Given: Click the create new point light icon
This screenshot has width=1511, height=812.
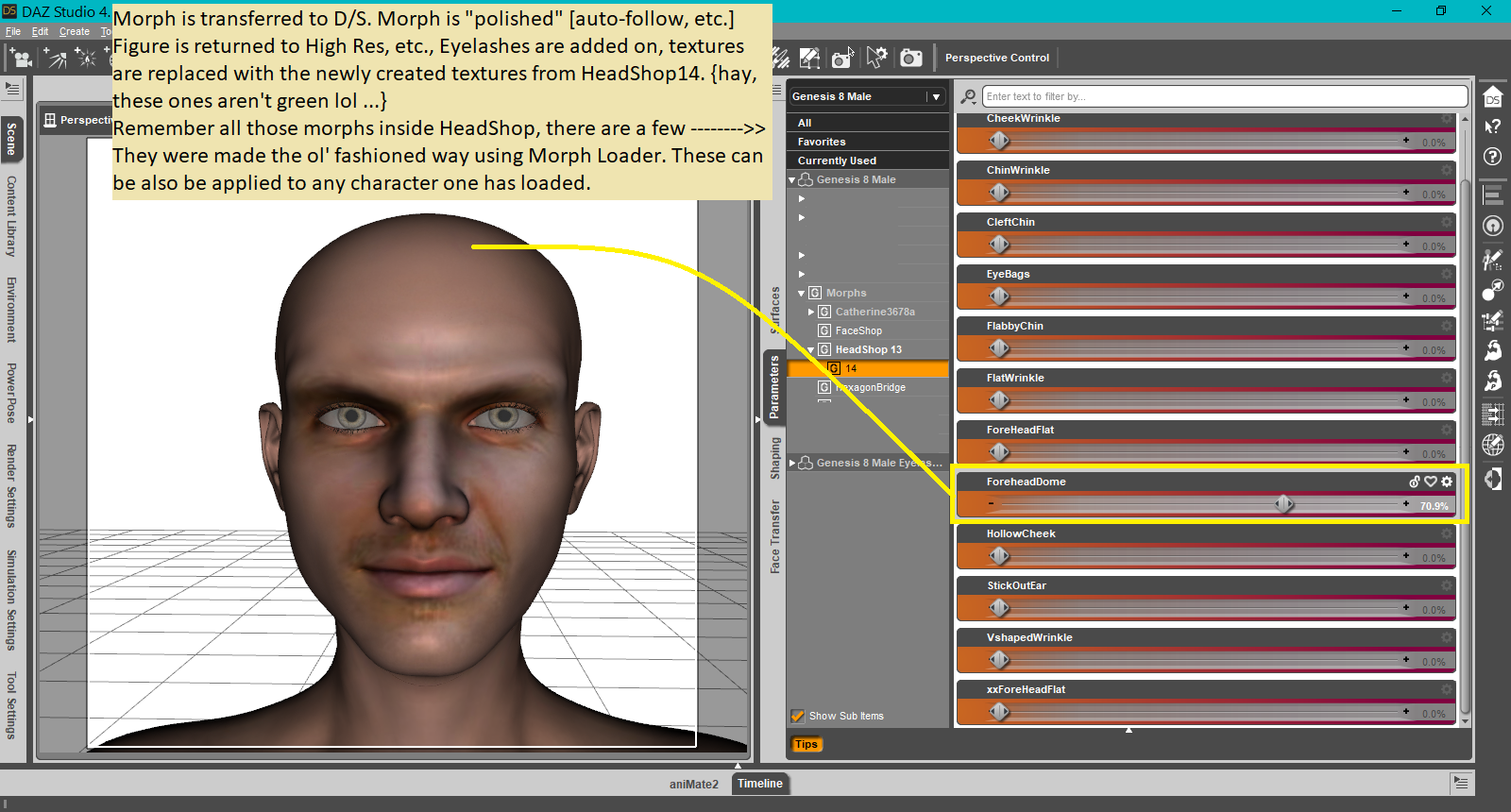Looking at the screenshot, I should point(87,59).
